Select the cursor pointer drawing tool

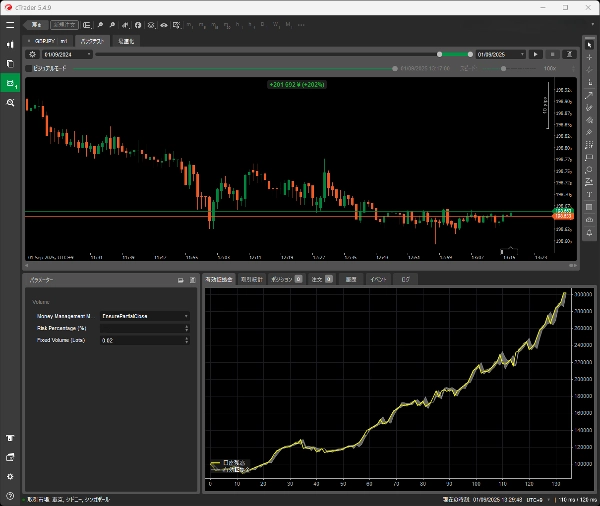(589, 45)
